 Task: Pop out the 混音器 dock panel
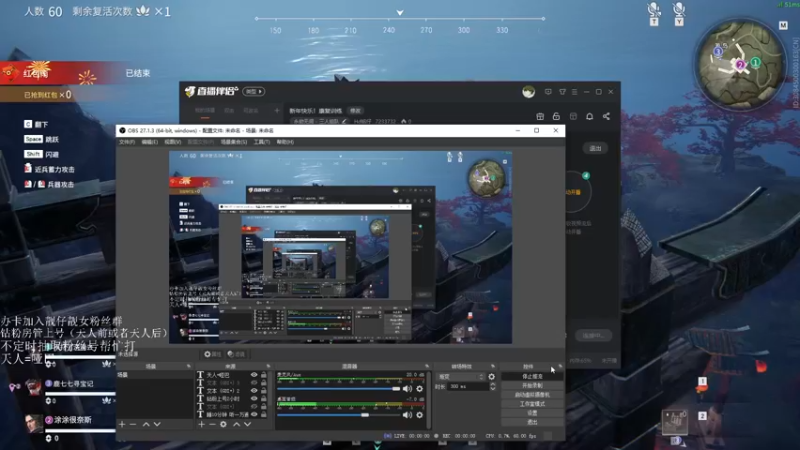click(x=427, y=366)
